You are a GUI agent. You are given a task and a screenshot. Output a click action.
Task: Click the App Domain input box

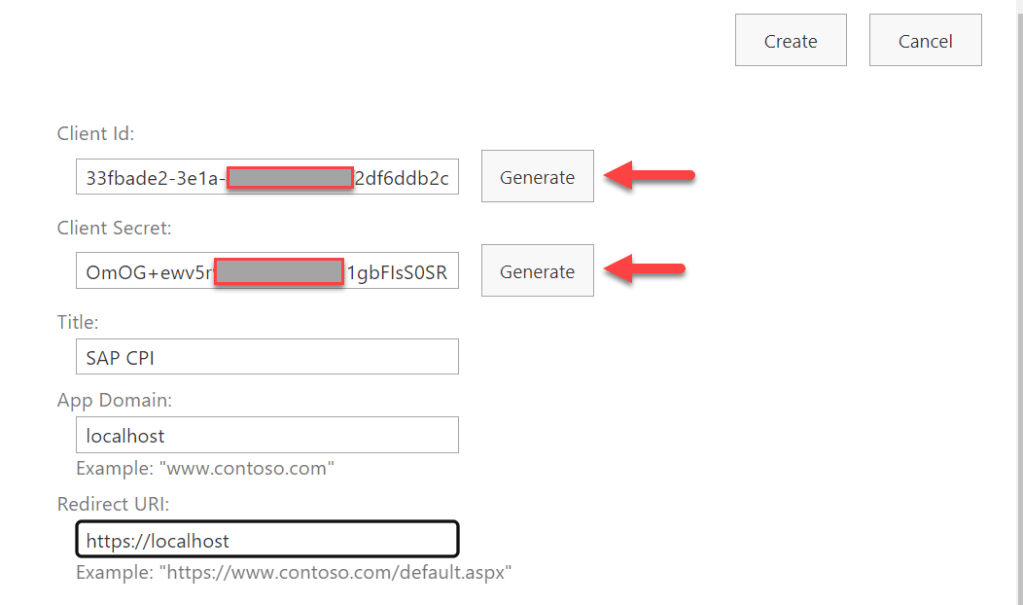[267, 435]
